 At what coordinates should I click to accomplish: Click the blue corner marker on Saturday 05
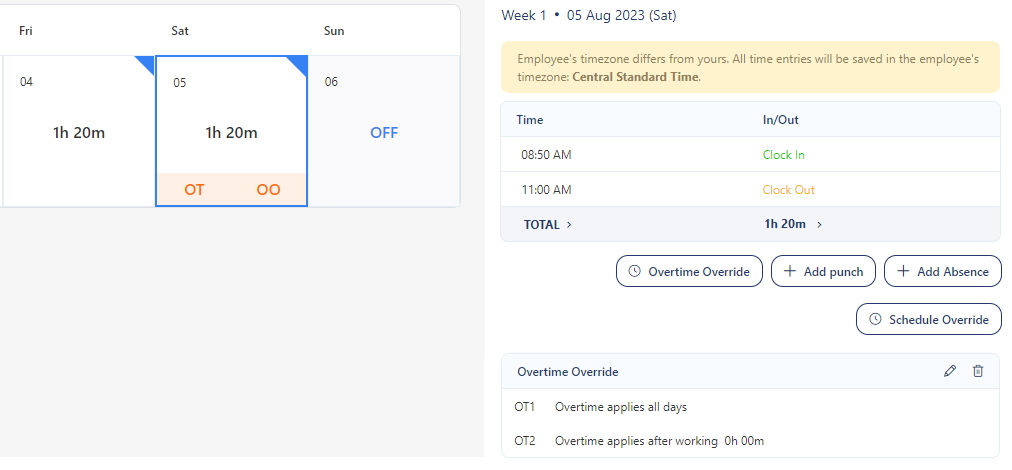(x=298, y=65)
